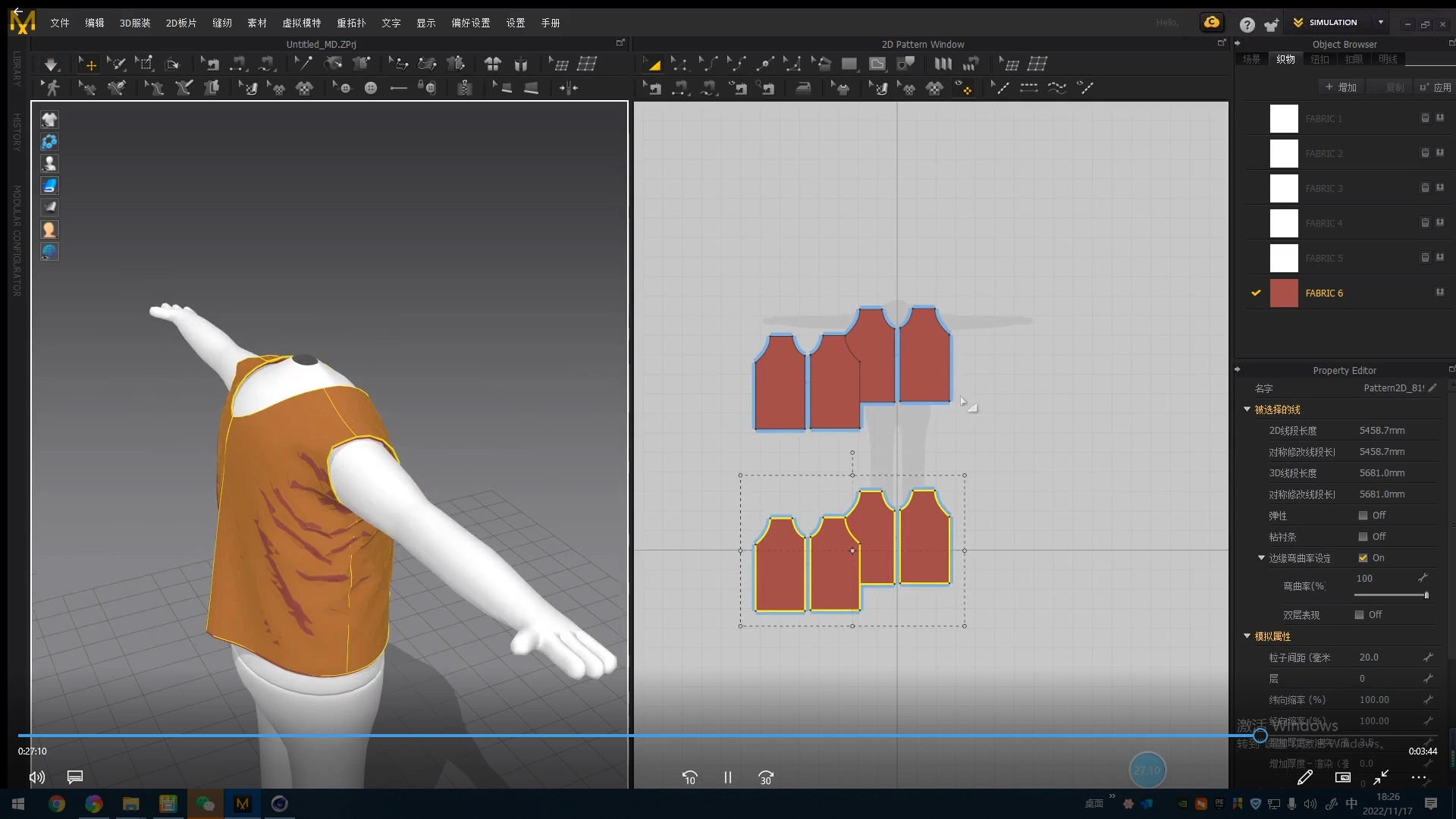
Task: Switch to the 纽扣 tab in Object Browser
Action: 1319,59
